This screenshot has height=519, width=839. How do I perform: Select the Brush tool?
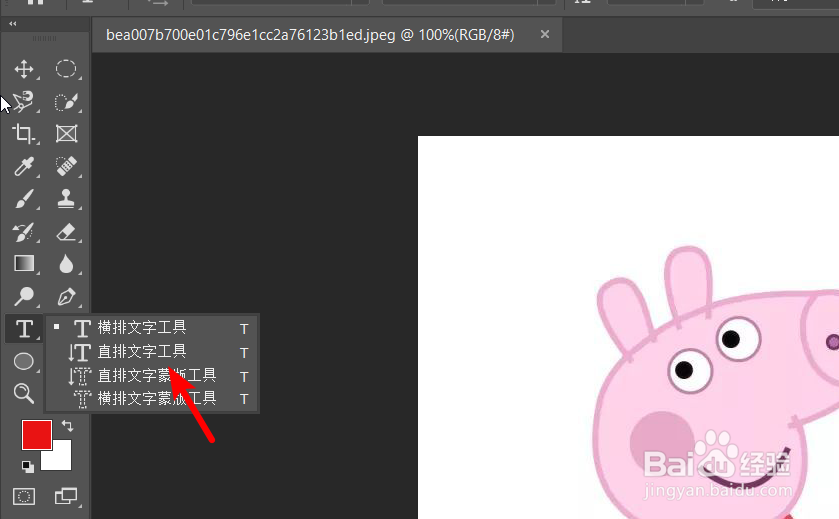click(24, 199)
